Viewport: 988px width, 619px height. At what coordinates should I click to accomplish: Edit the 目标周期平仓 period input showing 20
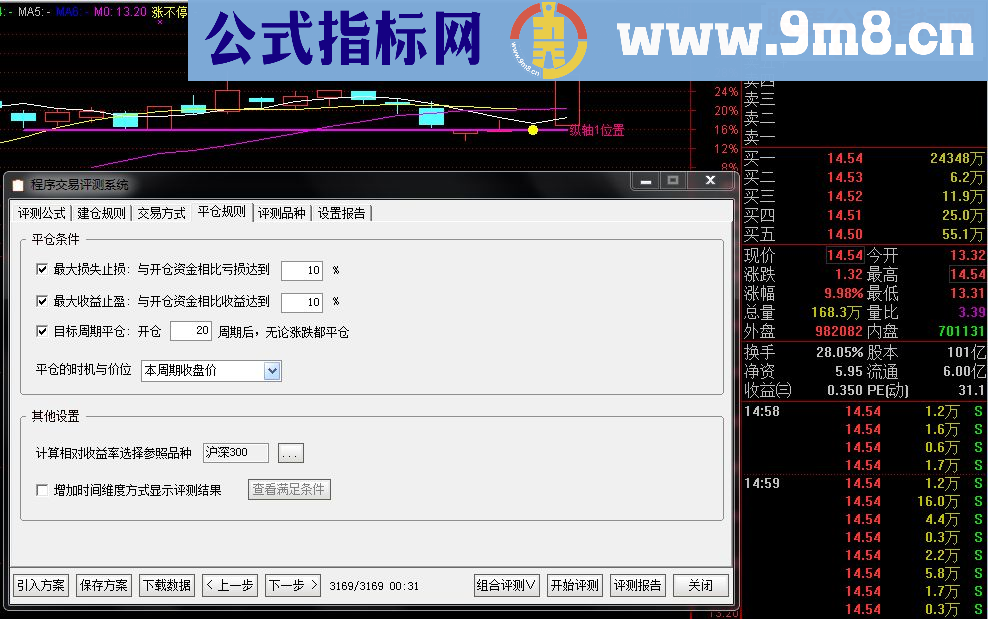[x=190, y=330]
